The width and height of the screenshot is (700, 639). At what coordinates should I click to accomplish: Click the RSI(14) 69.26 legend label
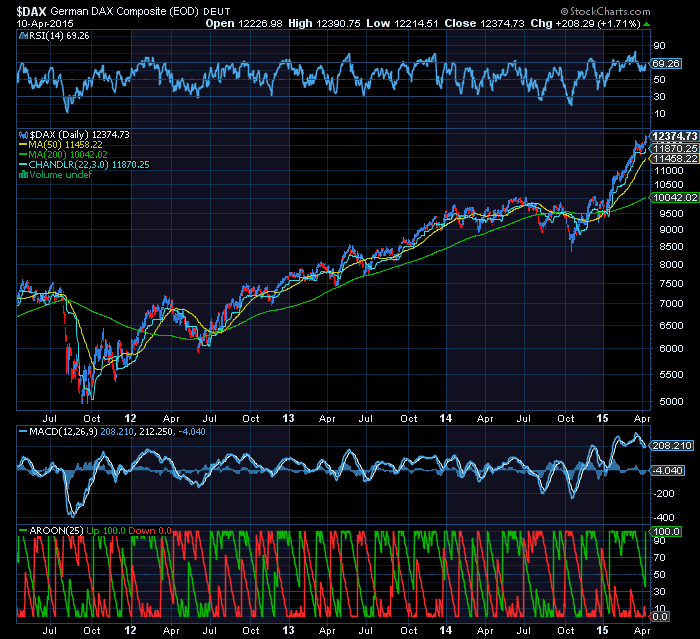(59, 36)
